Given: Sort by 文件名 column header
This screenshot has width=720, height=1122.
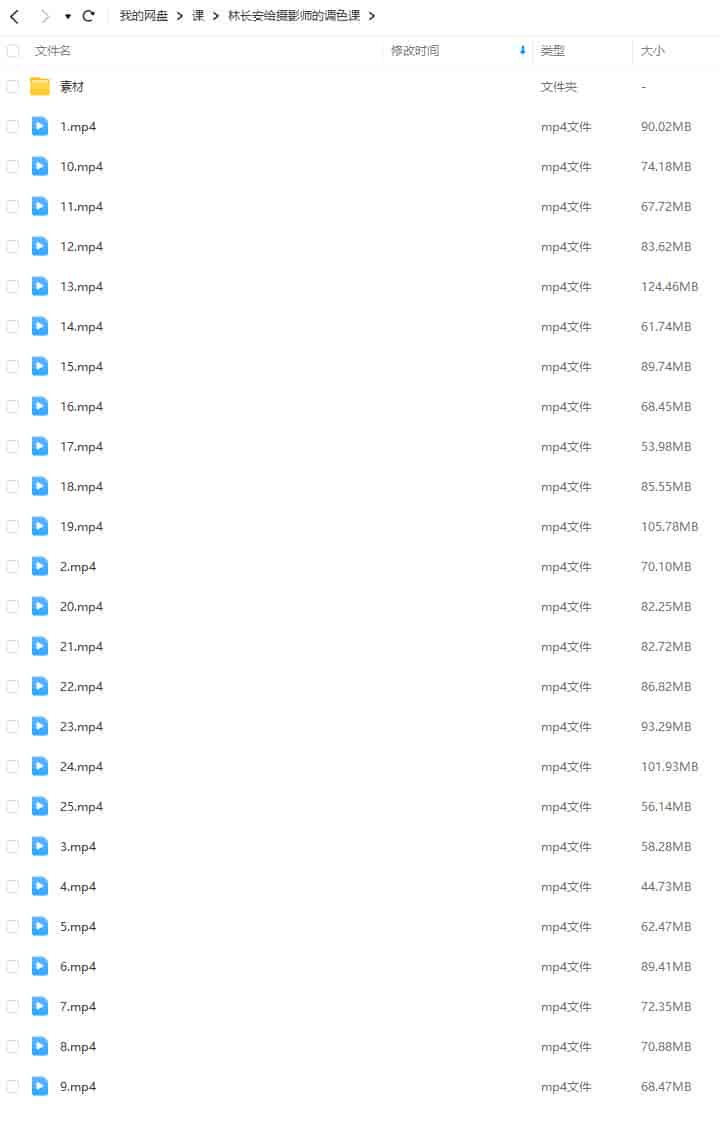Looking at the screenshot, I should point(53,51).
